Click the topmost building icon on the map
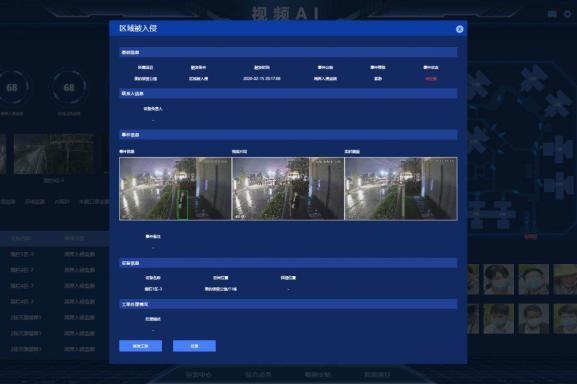 click(x=534, y=78)
